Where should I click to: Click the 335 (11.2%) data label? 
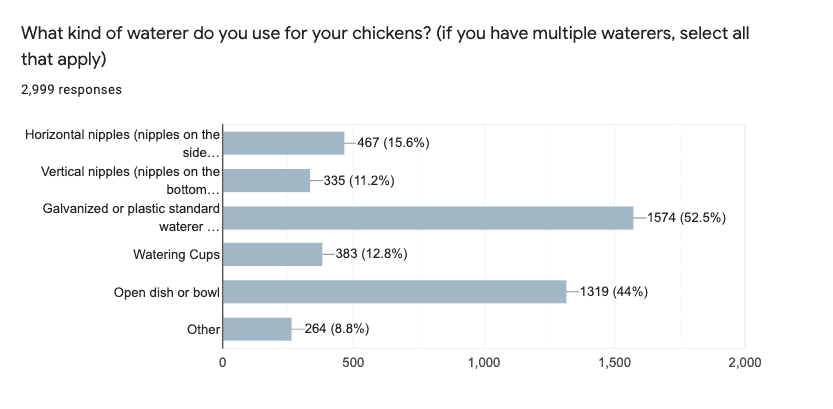point(359,181)
